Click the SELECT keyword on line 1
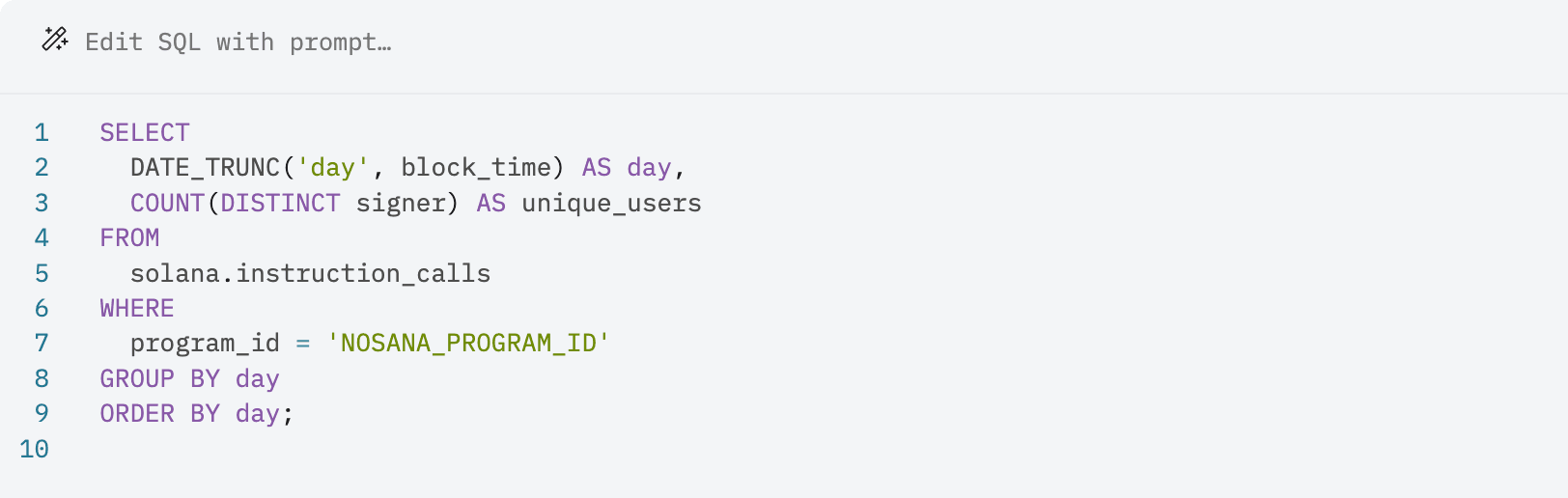 click(145, 133)
